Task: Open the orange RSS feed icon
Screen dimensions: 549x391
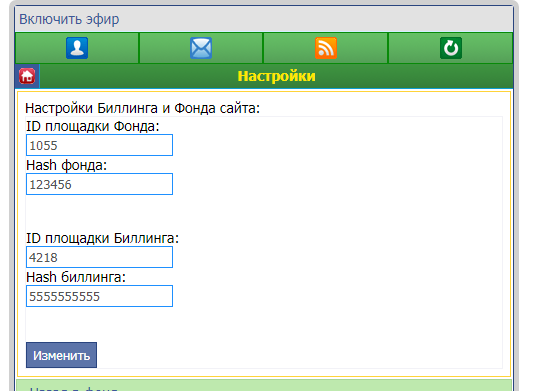Action: pos(326,48)
